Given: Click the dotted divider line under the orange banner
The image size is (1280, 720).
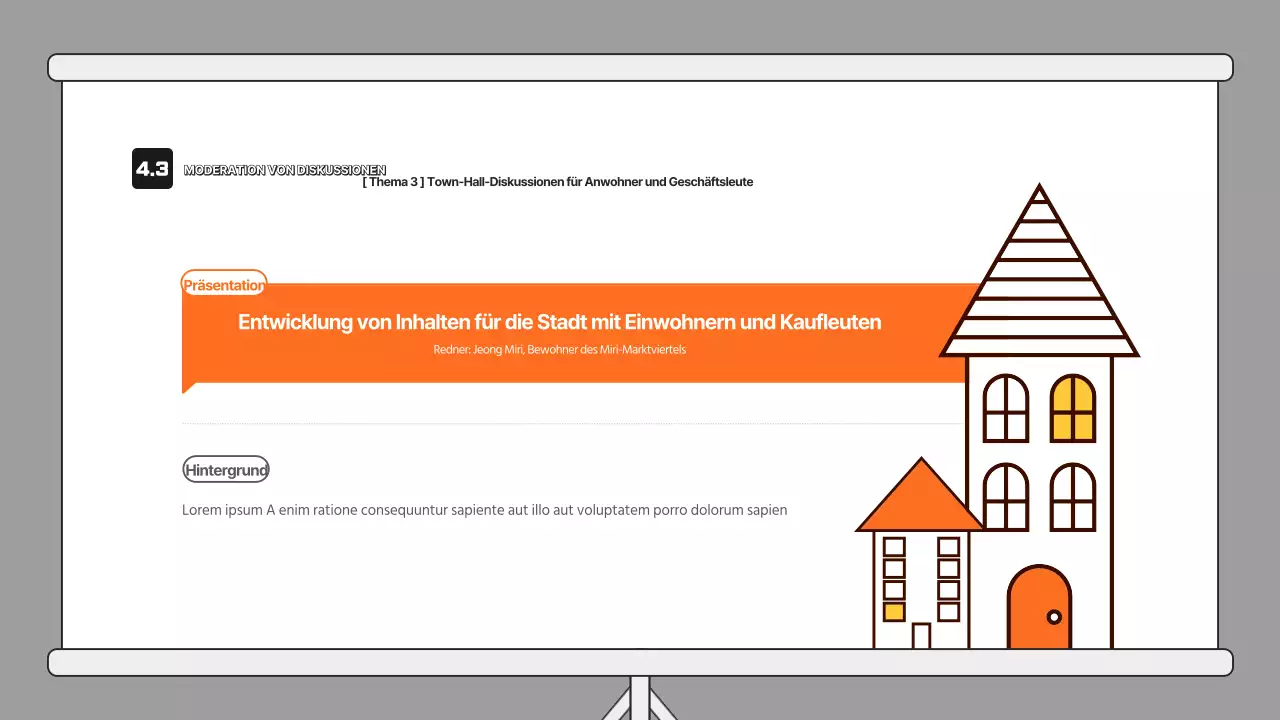Looking at the screenshot, I should [x=570, y=424].
